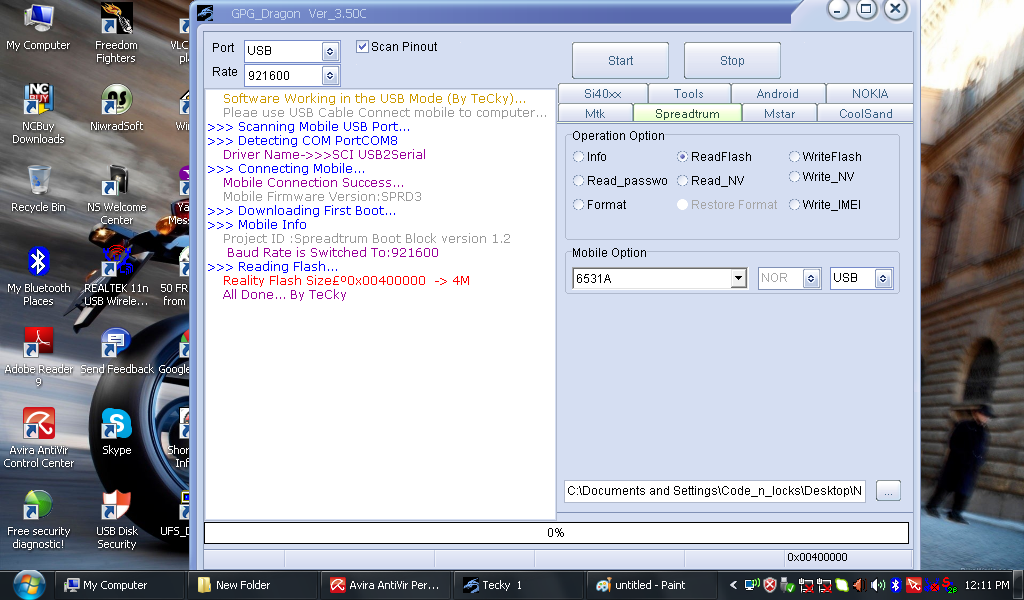Open untitled - Paint from the taskbar
Screen dimensions: 1024x600
pos(652,585)
